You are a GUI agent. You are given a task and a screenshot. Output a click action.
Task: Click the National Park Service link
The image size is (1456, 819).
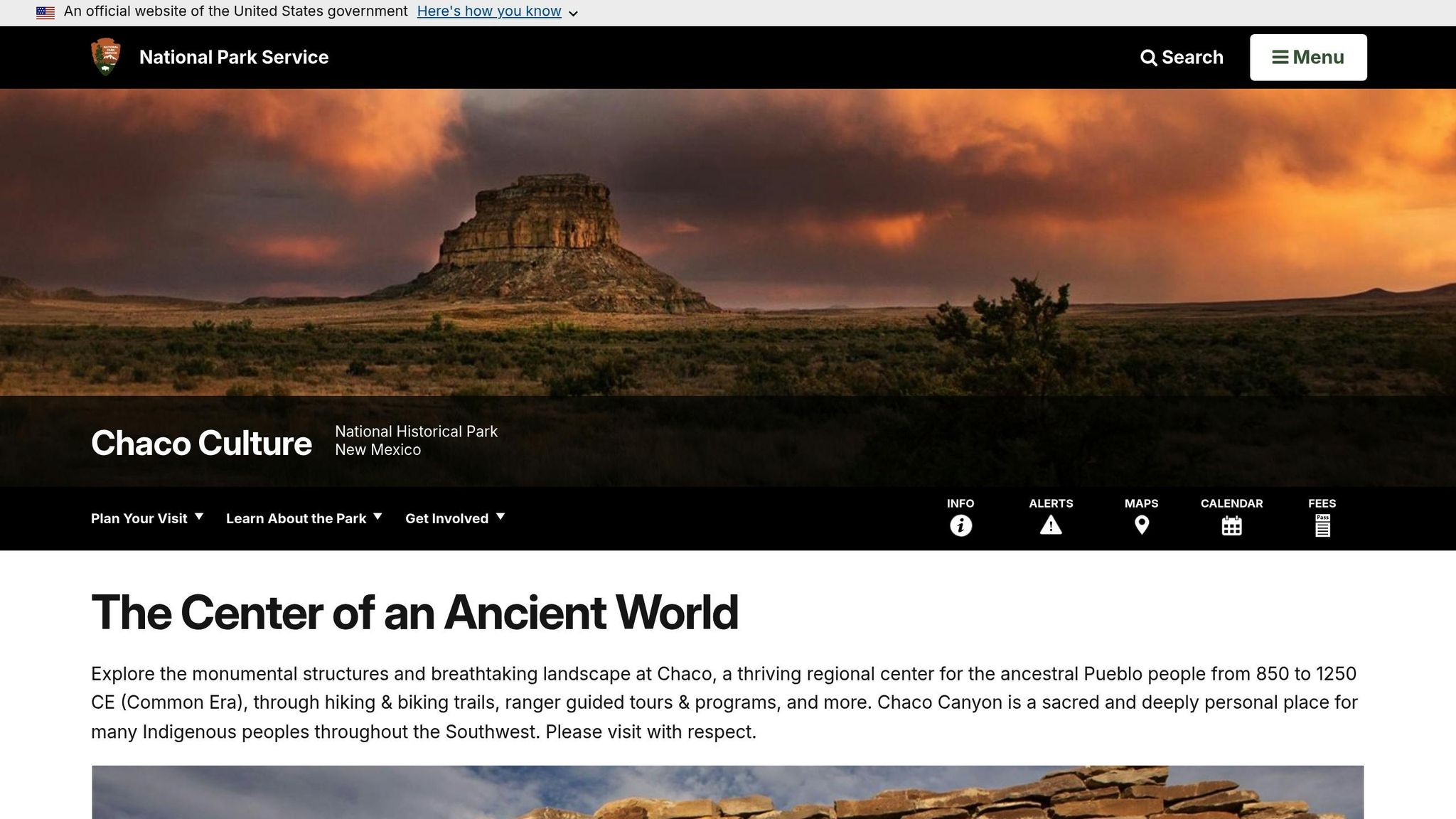(234, 57)
